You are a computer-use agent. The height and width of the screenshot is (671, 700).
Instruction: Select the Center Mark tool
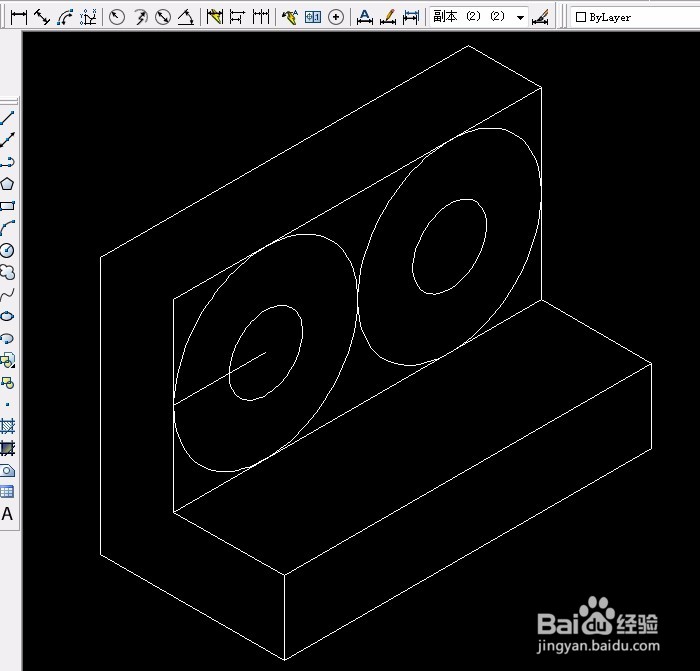(x=336, y=17)
